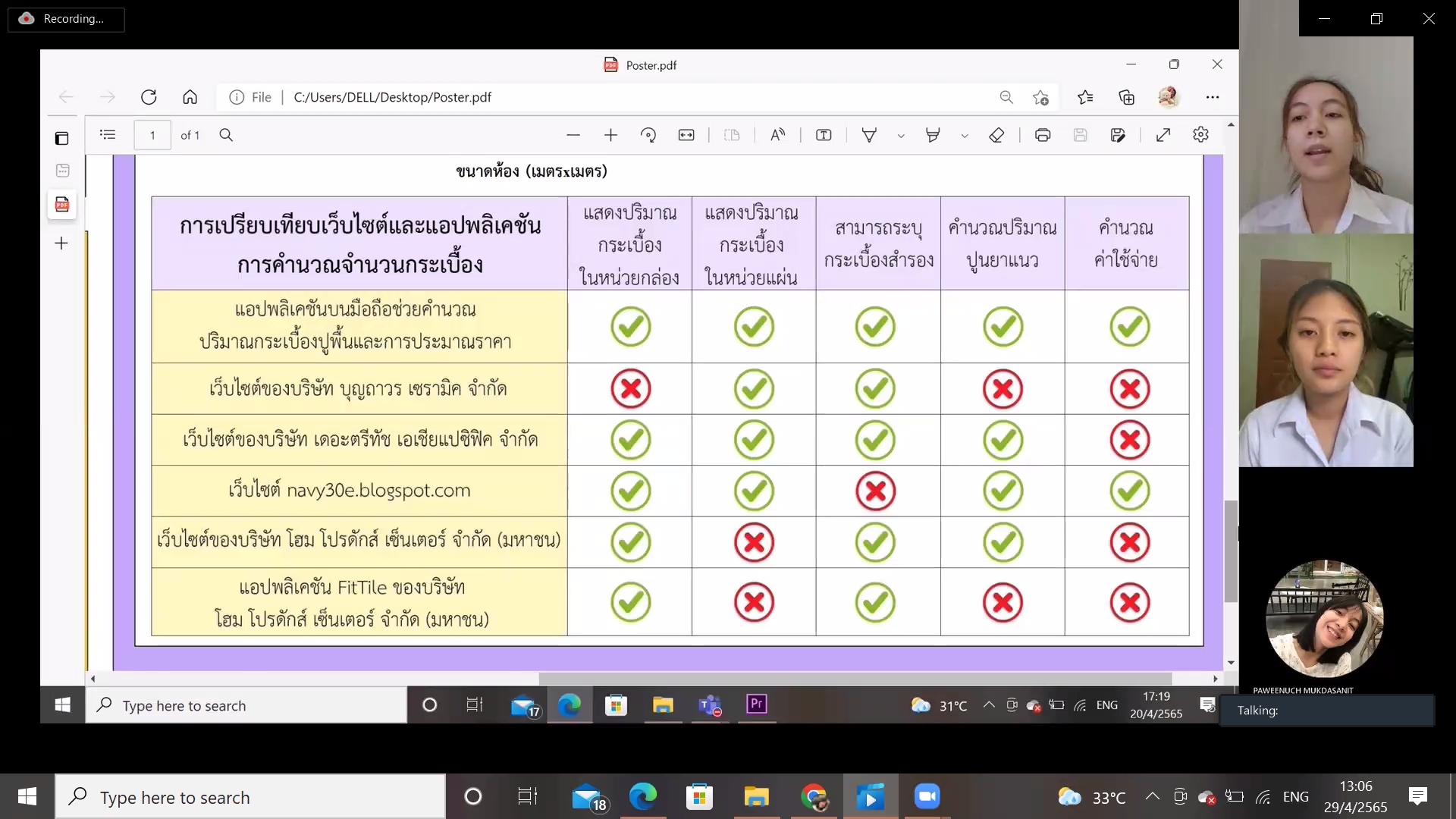The height and width of the screenshot is (819, 1456).
Task: Select the Highlight tool
Action: click(x=933, y=135)
